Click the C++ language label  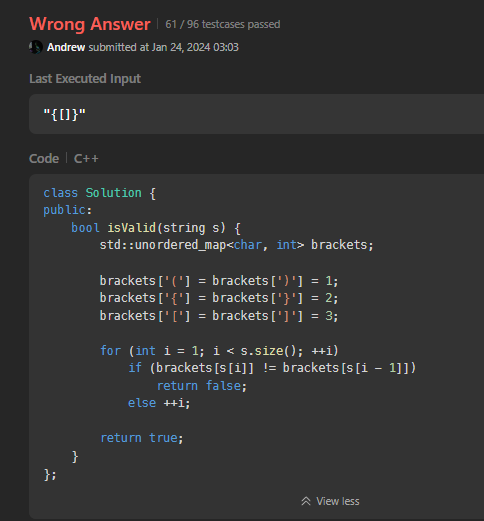tap(86, 158)
